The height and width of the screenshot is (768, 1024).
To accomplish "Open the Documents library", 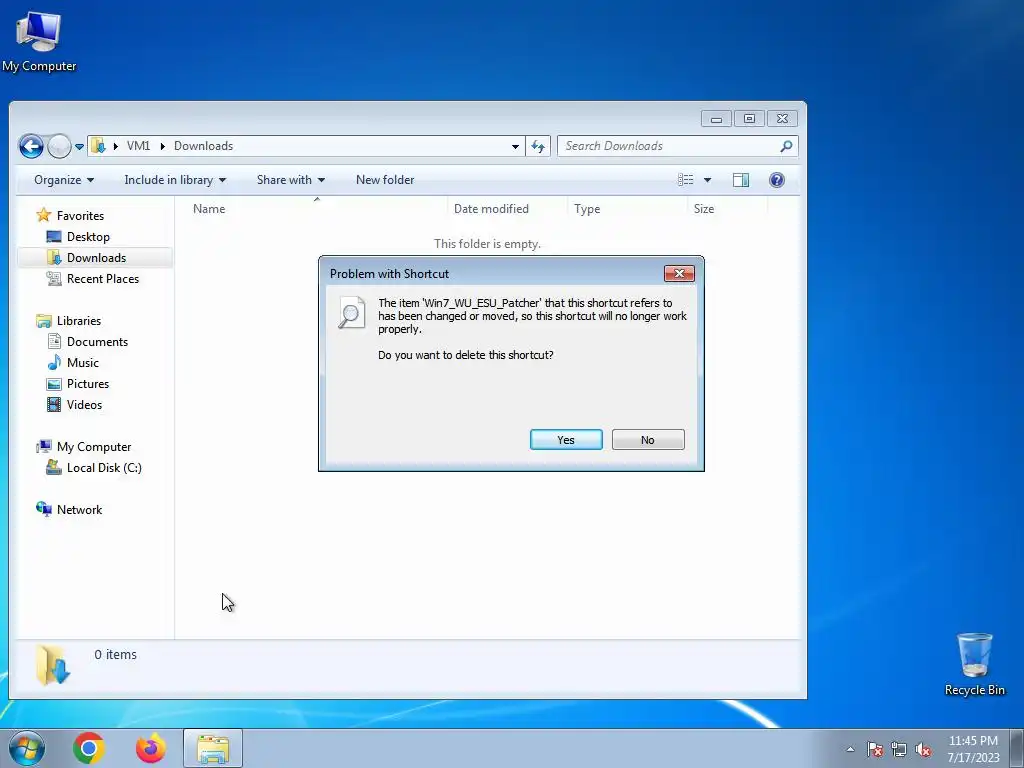I will [97, 342].
